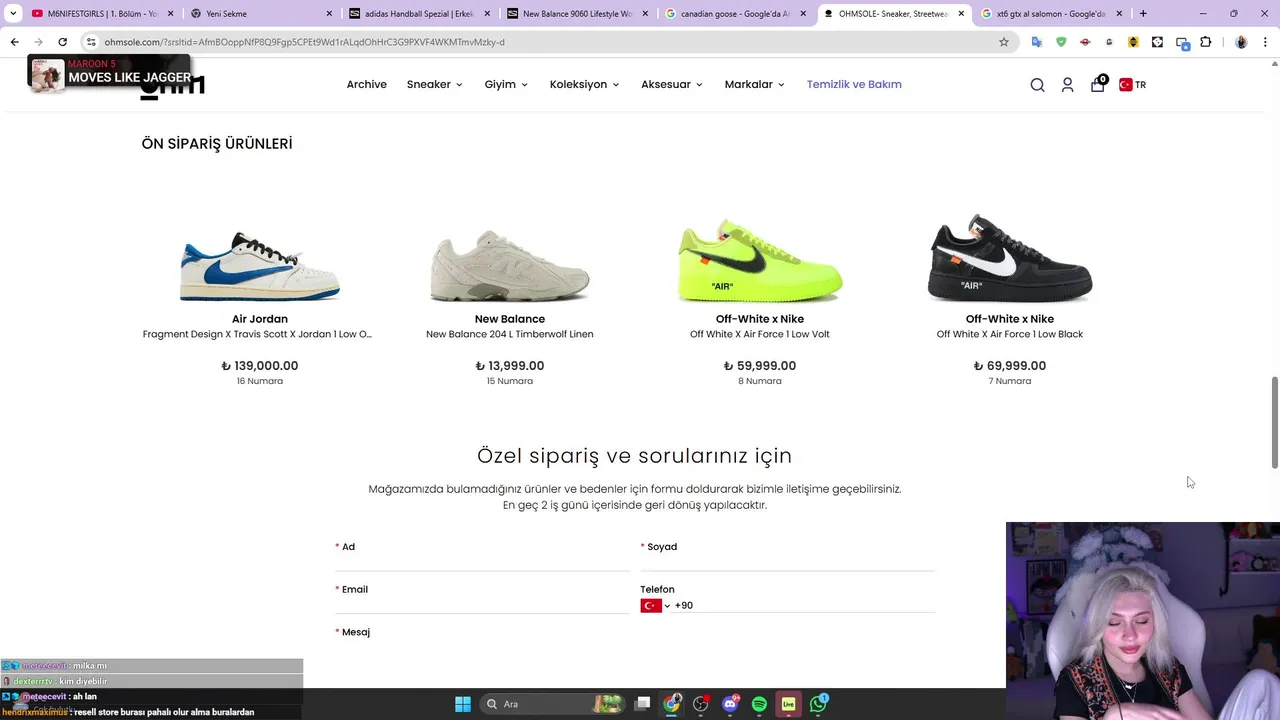Open the green shield adblock extension

[x=1061, y=42]
